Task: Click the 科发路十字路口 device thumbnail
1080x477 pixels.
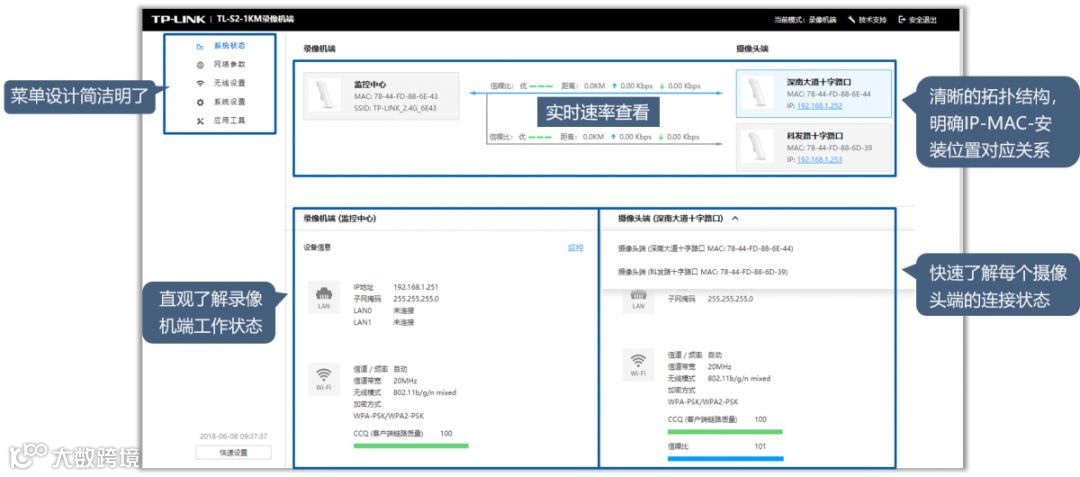Action: pos(757,147)
